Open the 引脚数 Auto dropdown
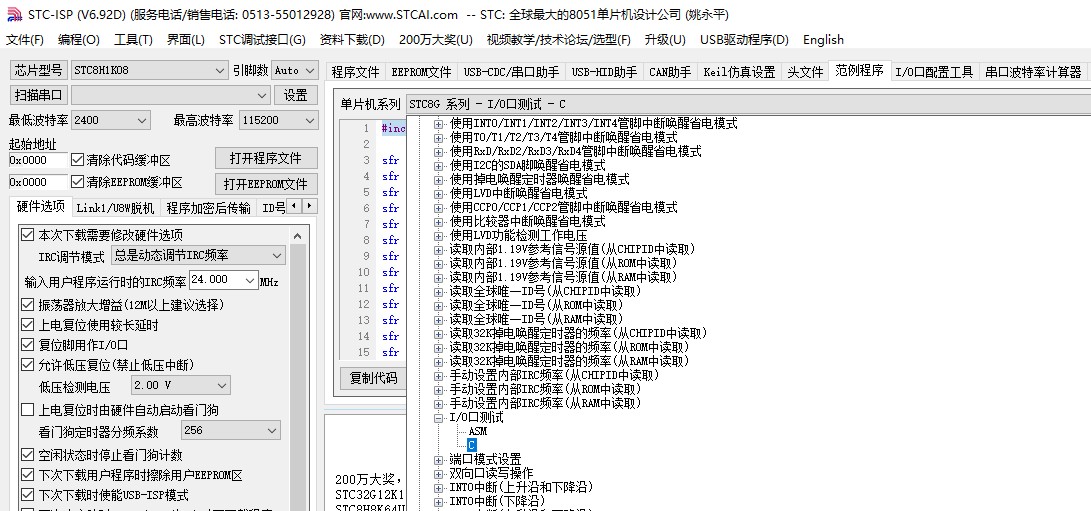Viewport: 1091px width, 511px height. tap(294, 70)
